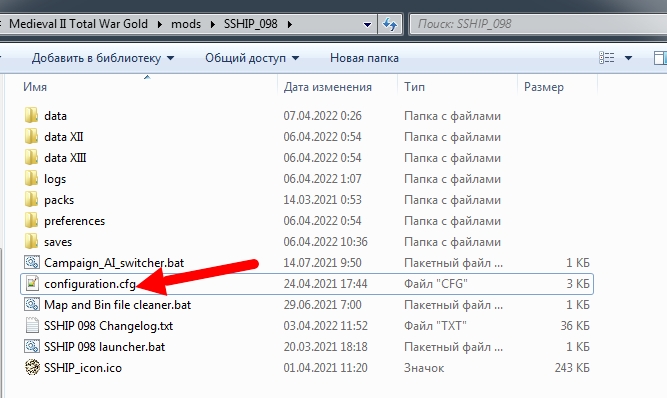Open the data folder icon
Screen dimensions: 667x398
pos(31,116)
